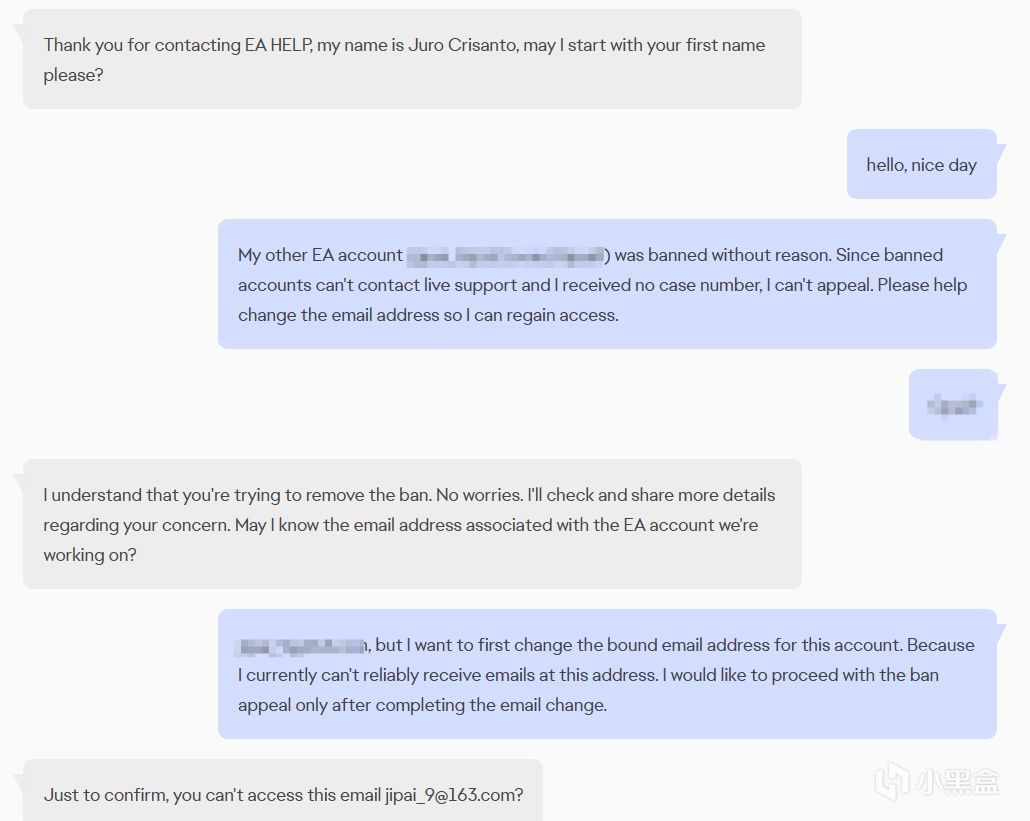
Task: Click the "hello, nice day" chat bubble
Action: (921, 165)
